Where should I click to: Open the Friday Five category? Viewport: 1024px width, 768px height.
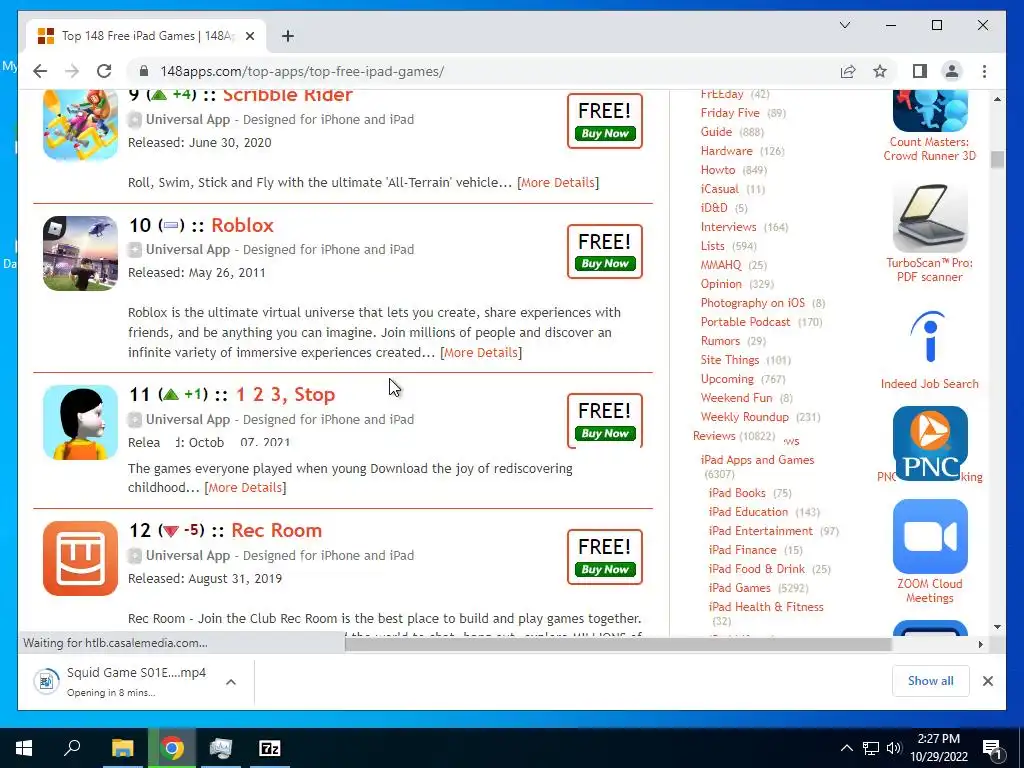[x=730, y=113]
